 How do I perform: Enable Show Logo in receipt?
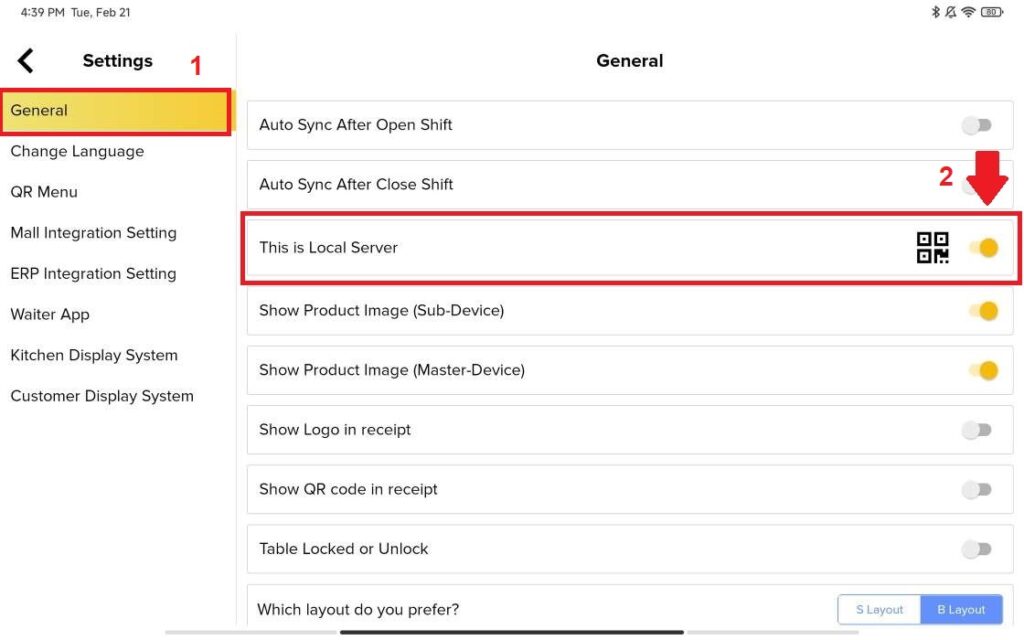point(977,430)
